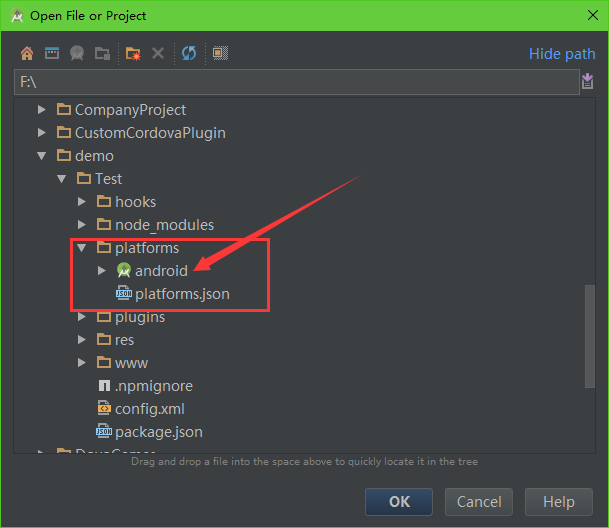Toggle show hidden files and directories icon
609x528 pixels.
coord(220,53)
